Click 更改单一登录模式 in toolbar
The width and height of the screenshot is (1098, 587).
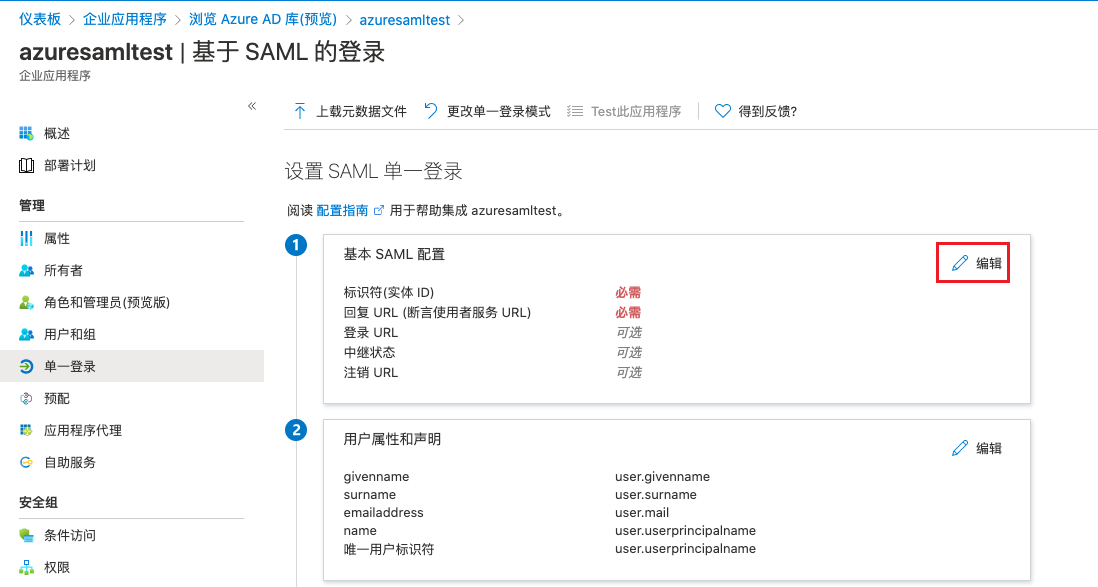pos(488,112)
